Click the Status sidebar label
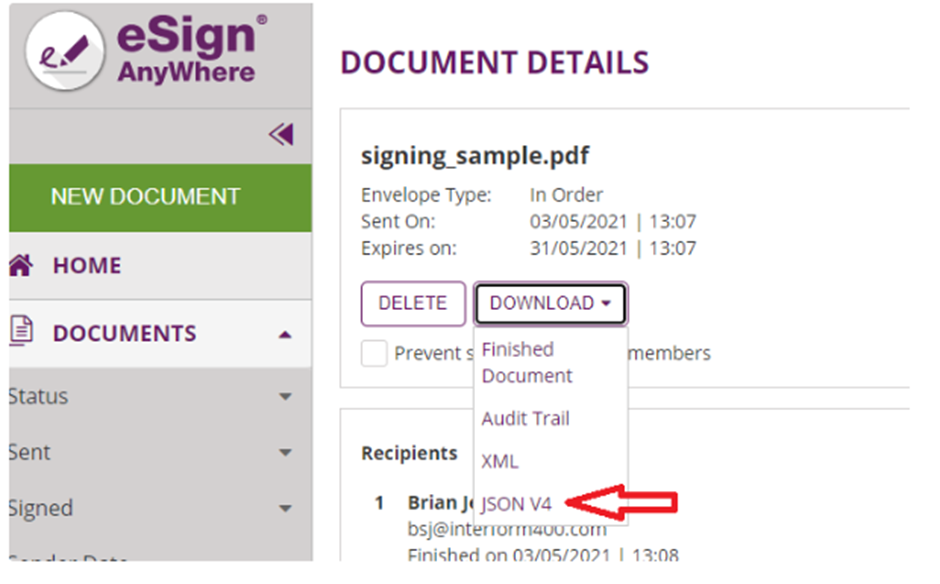 [x=38, y=396]
